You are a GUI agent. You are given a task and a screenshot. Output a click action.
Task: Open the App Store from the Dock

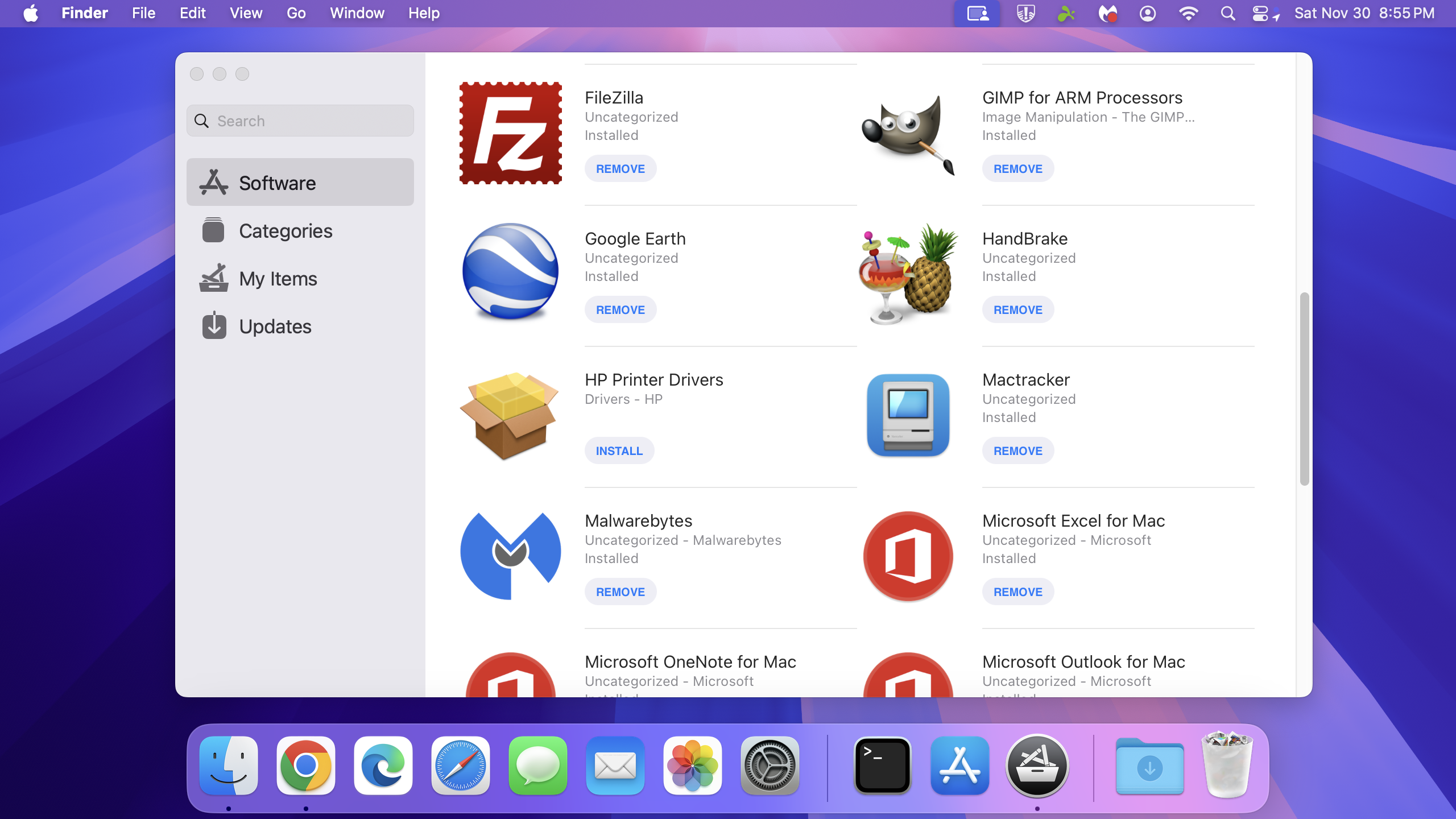960,766
